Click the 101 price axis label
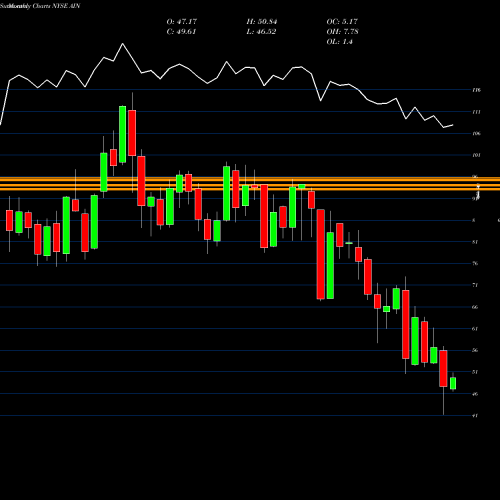500x500 pixels. pyautogui.click(x=476, y=155)
